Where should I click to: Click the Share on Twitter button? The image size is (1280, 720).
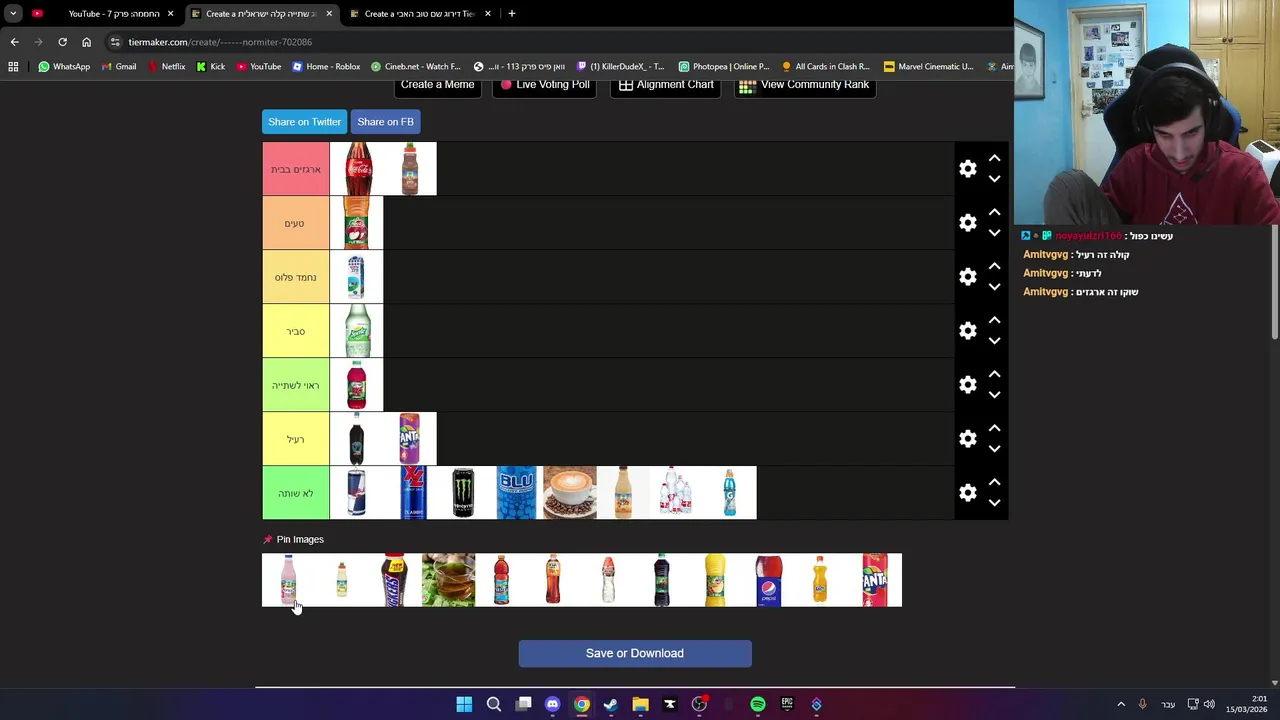point(304,122)
